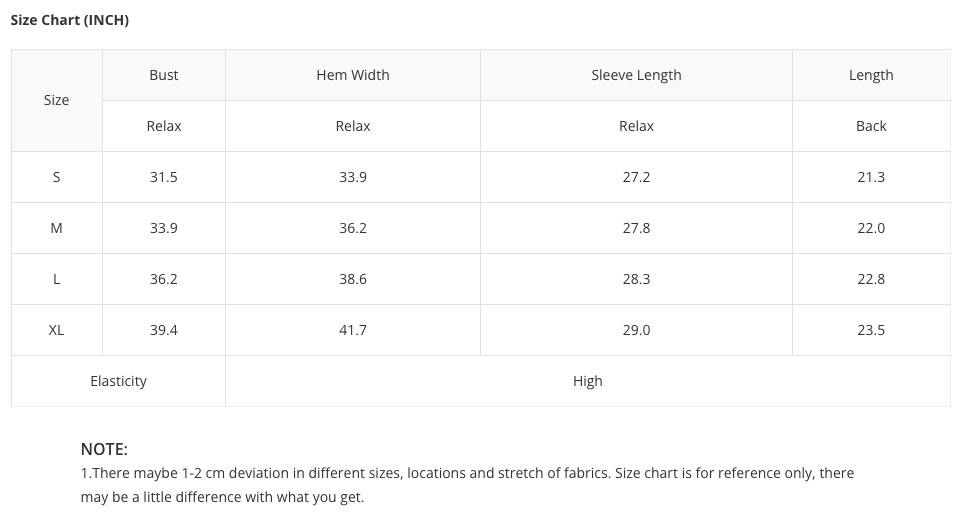Image resolution: width=972 pixels, height=520 pixels.
Task: Select the S size row label
Action: [57, 177]
